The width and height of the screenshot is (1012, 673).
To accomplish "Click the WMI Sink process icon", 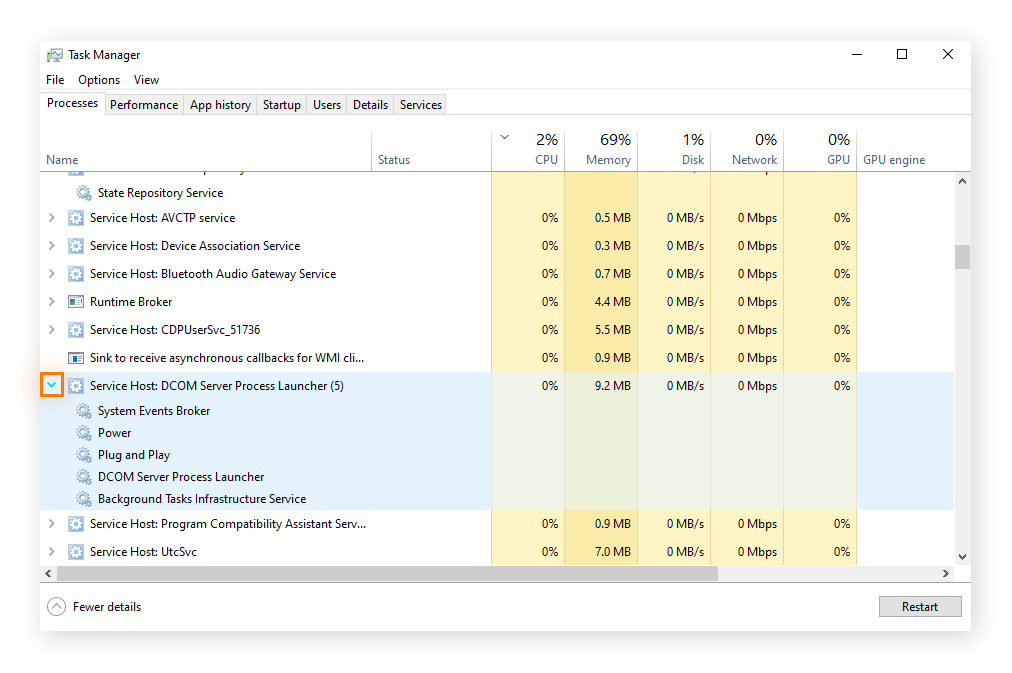I will pos(75,358).
